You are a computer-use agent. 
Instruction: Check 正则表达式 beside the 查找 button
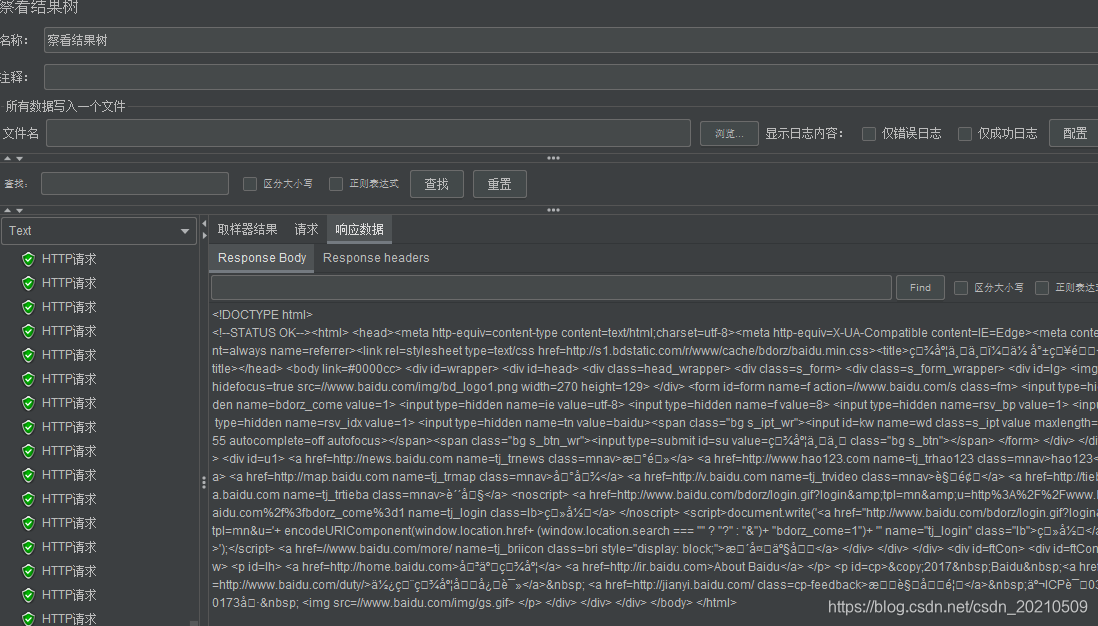(x=335, y=184)
